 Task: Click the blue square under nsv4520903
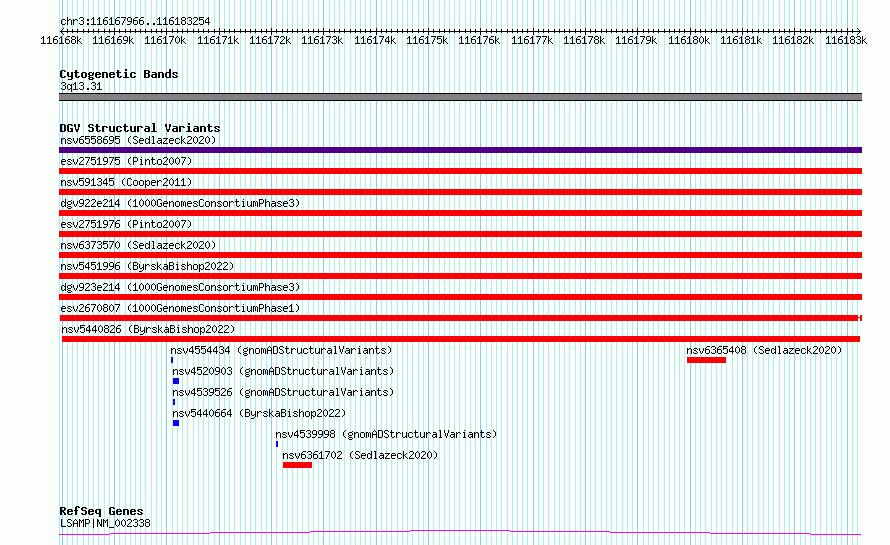[176, 381]
